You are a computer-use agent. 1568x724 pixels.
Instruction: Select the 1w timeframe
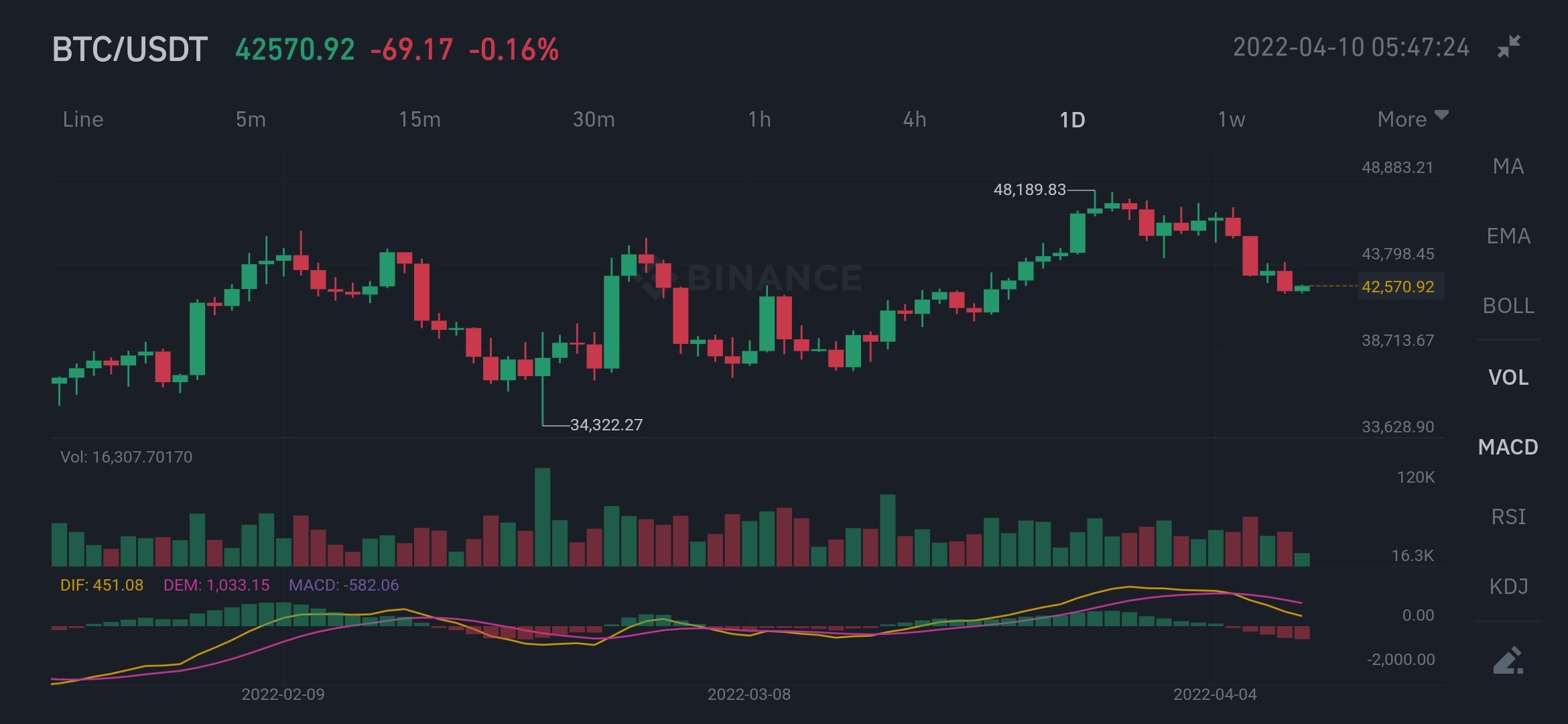coord(1231,119)
